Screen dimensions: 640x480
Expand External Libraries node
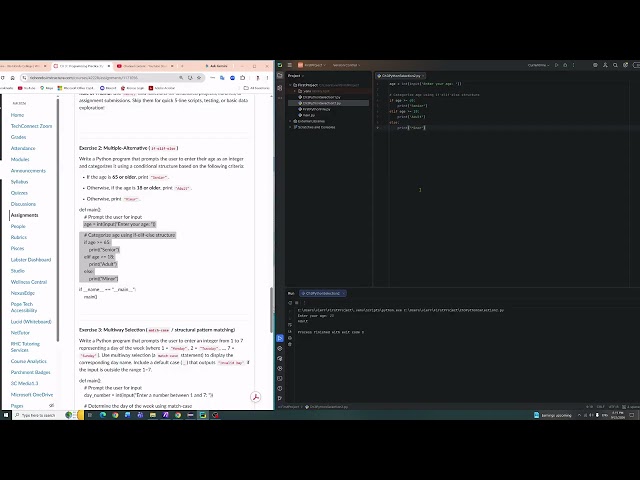click(291, 121)
